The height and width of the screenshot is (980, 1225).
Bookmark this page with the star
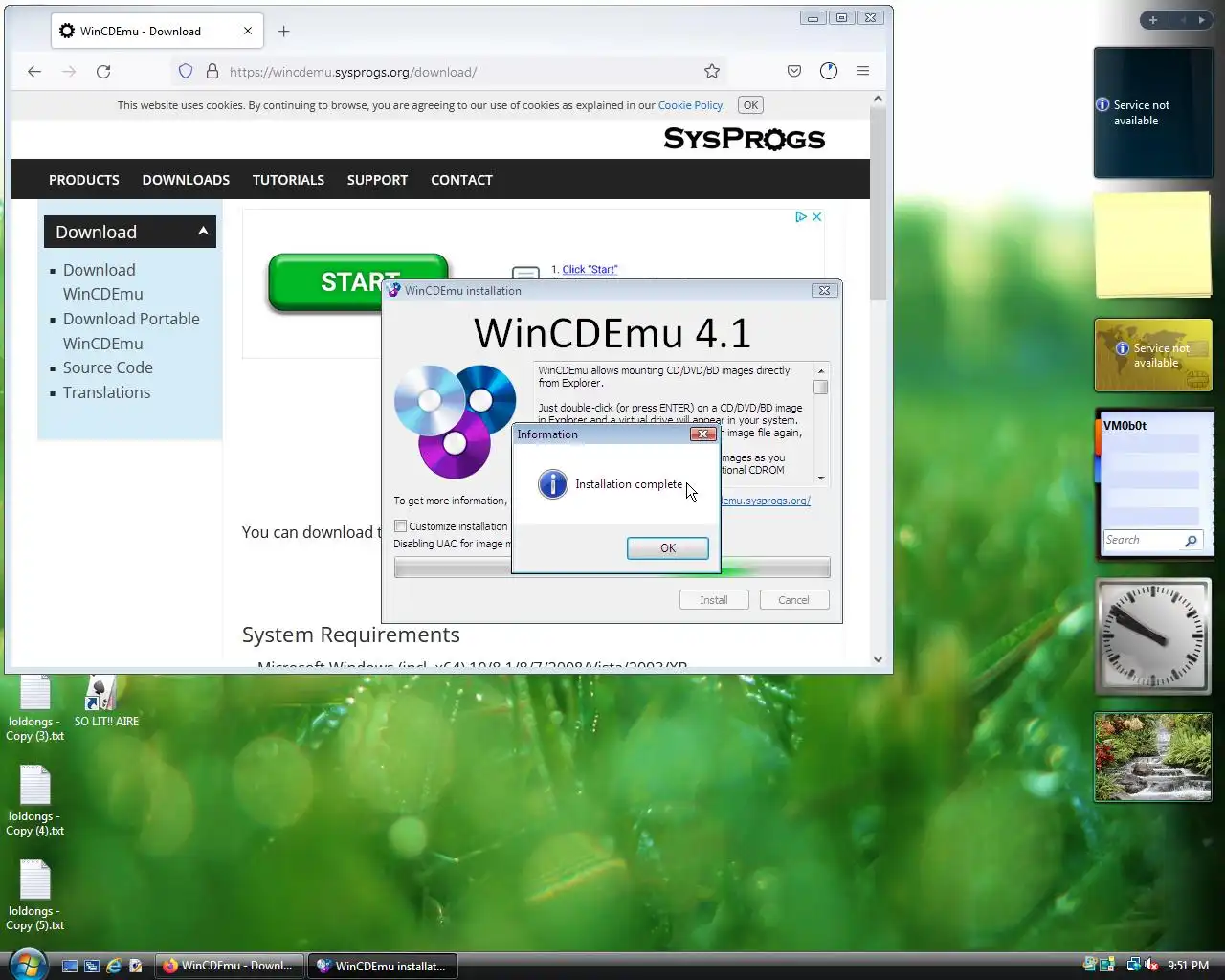pyautogui.click(x=712, y=71)
